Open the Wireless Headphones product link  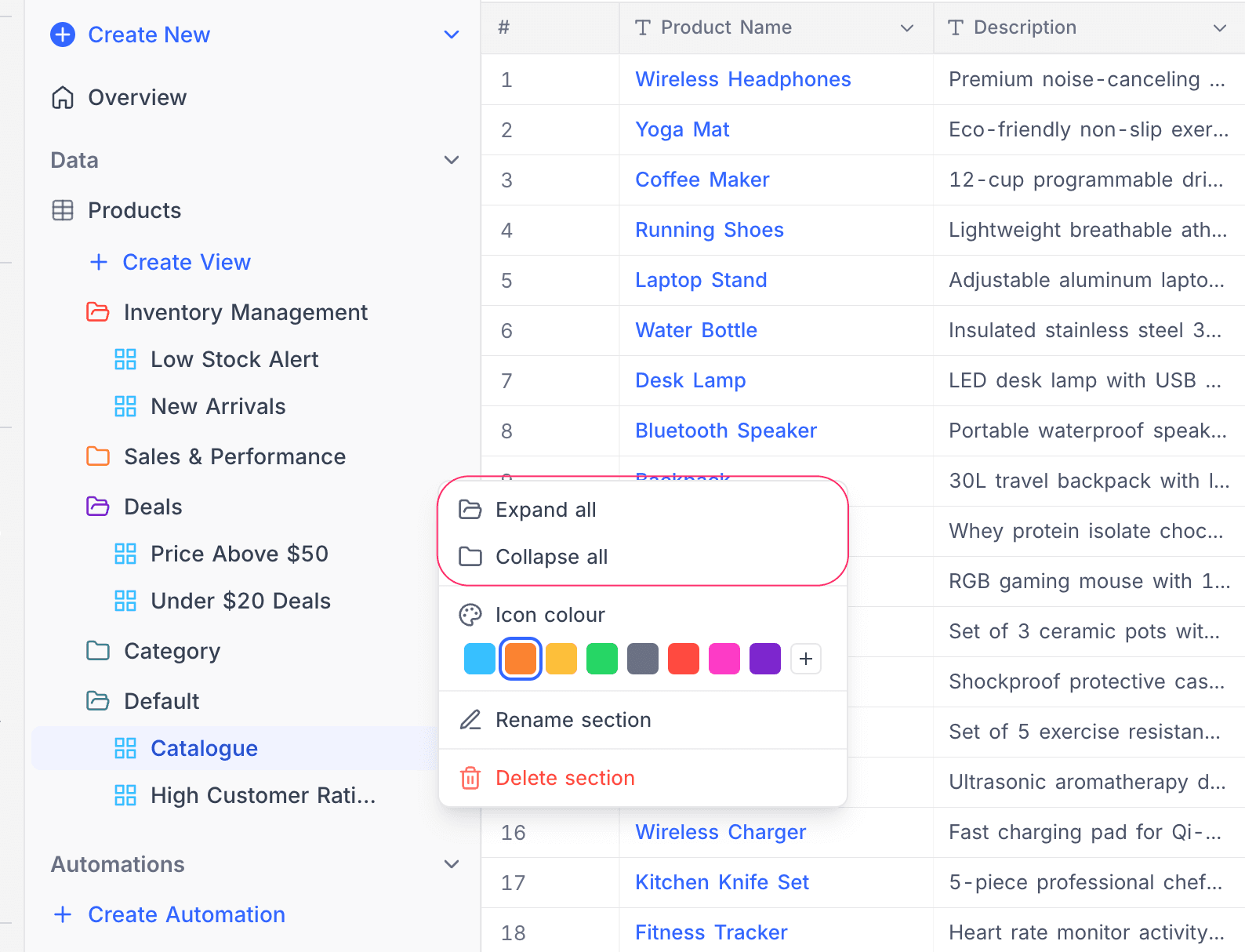point(742,79)
